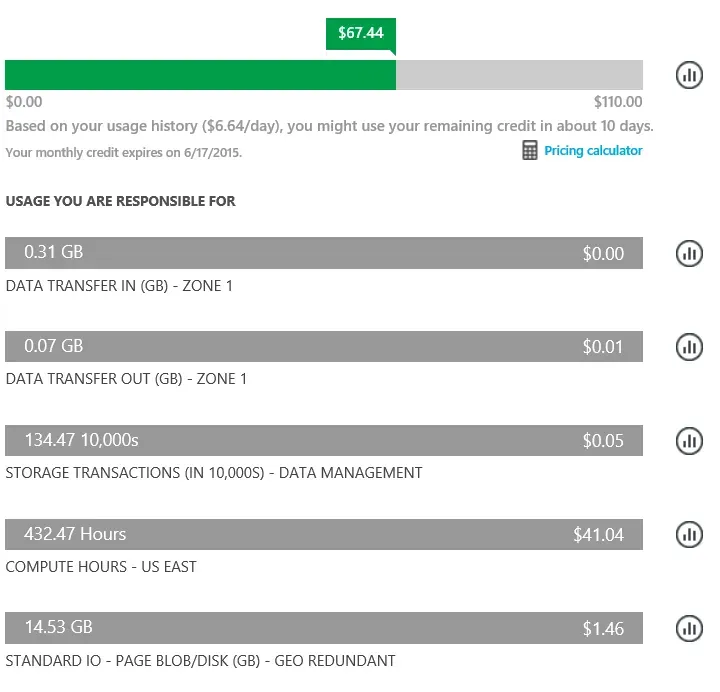Select the 0.07 GB usage bar
This screenshot has width=720, height=692.
[323, 347]
